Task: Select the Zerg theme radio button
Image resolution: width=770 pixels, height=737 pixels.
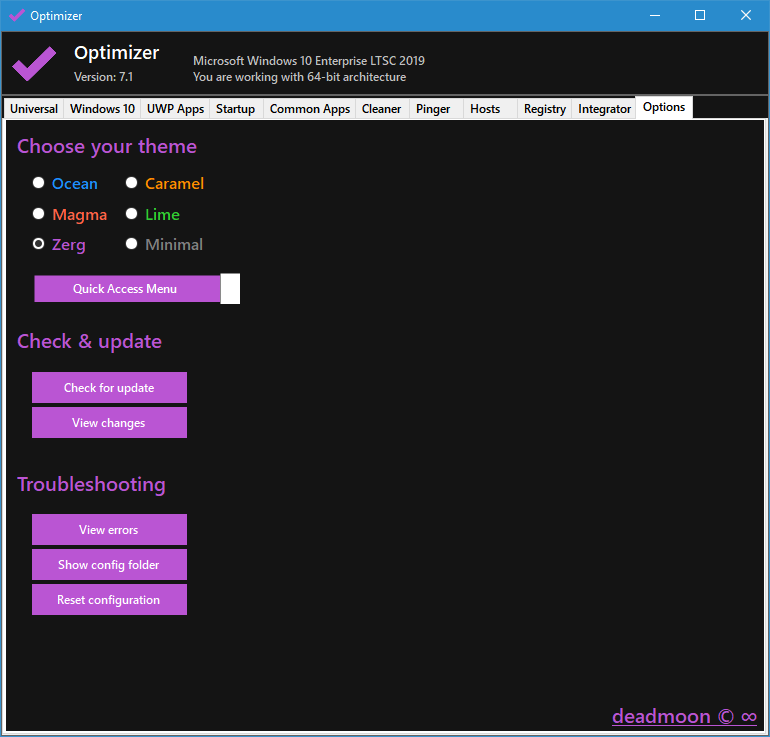Action: (x=39, y=244)
